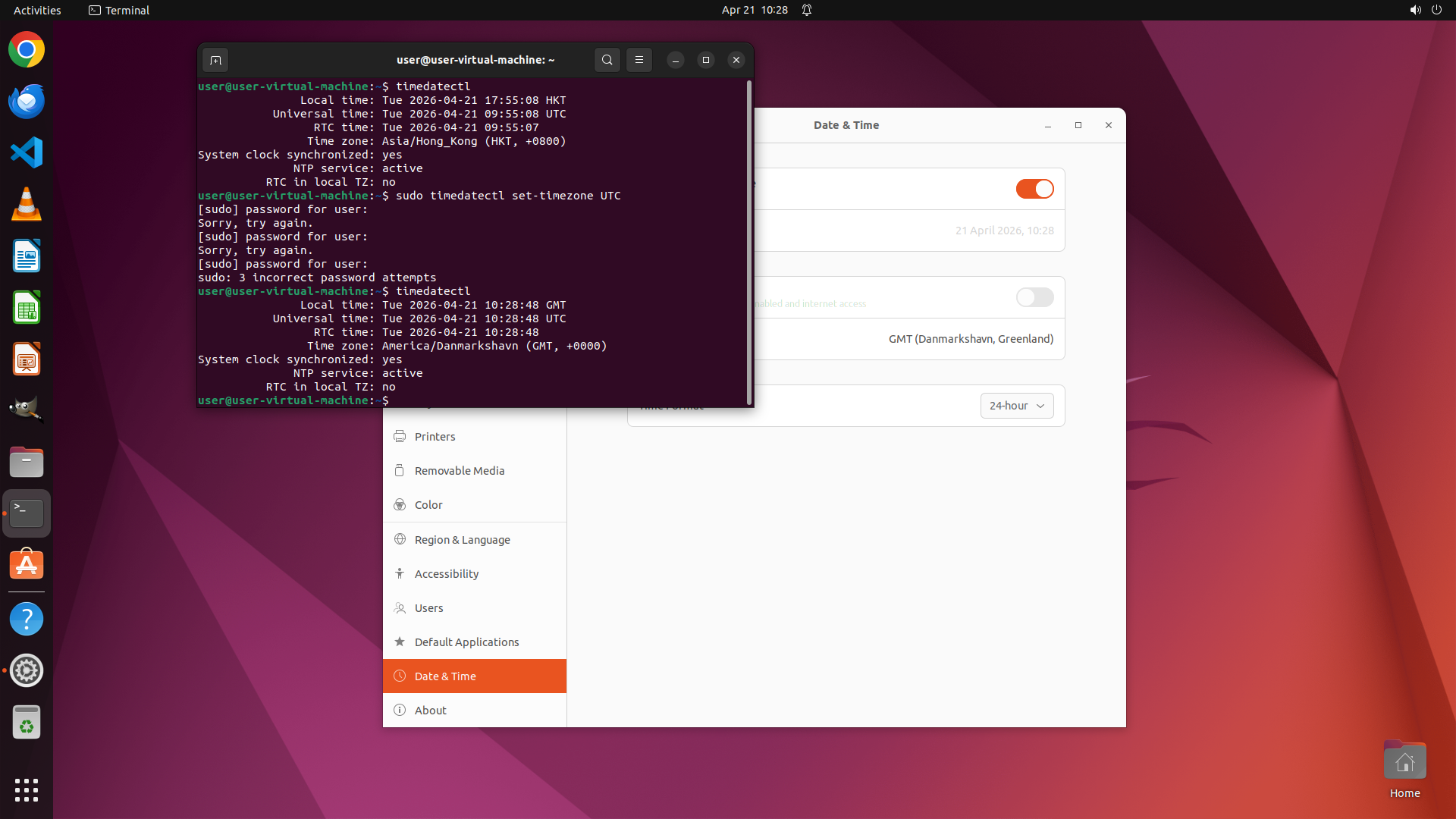This screenshot has width=1456, height=819.
Task: Show applications grid in the dock
Action: pos(27,789)
